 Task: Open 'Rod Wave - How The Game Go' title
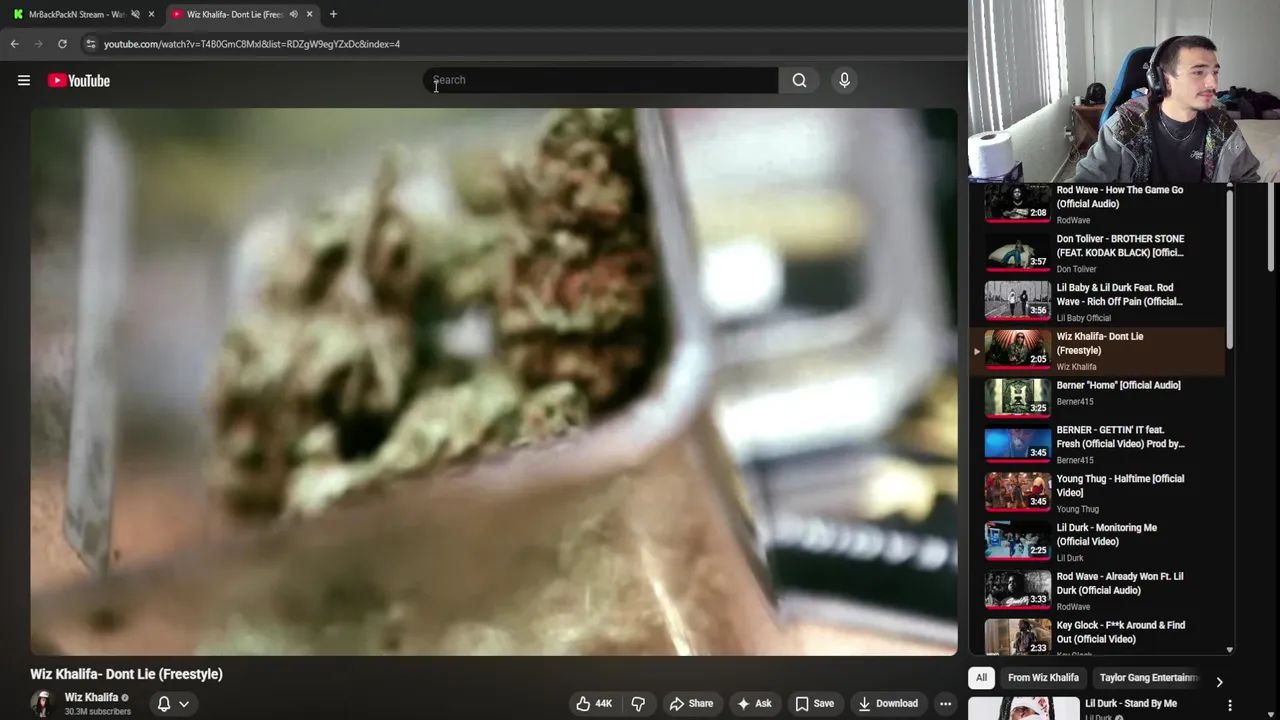point(1120,197)
